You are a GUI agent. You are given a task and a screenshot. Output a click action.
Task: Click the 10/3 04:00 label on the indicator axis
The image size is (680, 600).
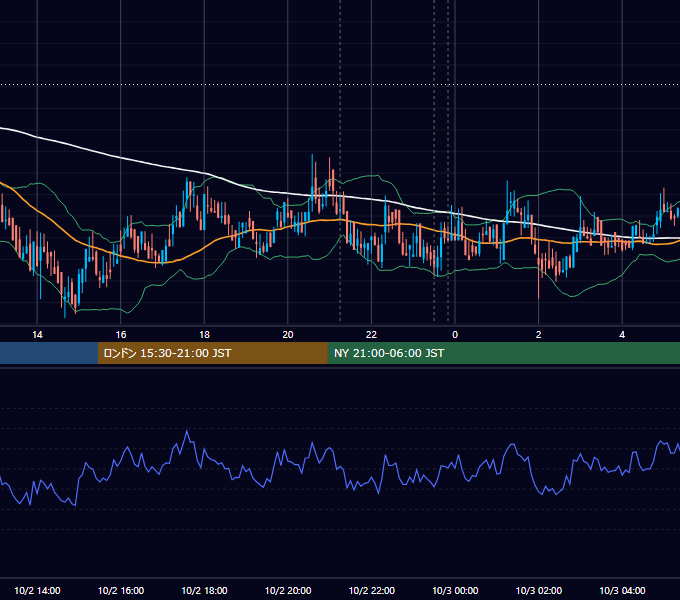coord(622,590)
